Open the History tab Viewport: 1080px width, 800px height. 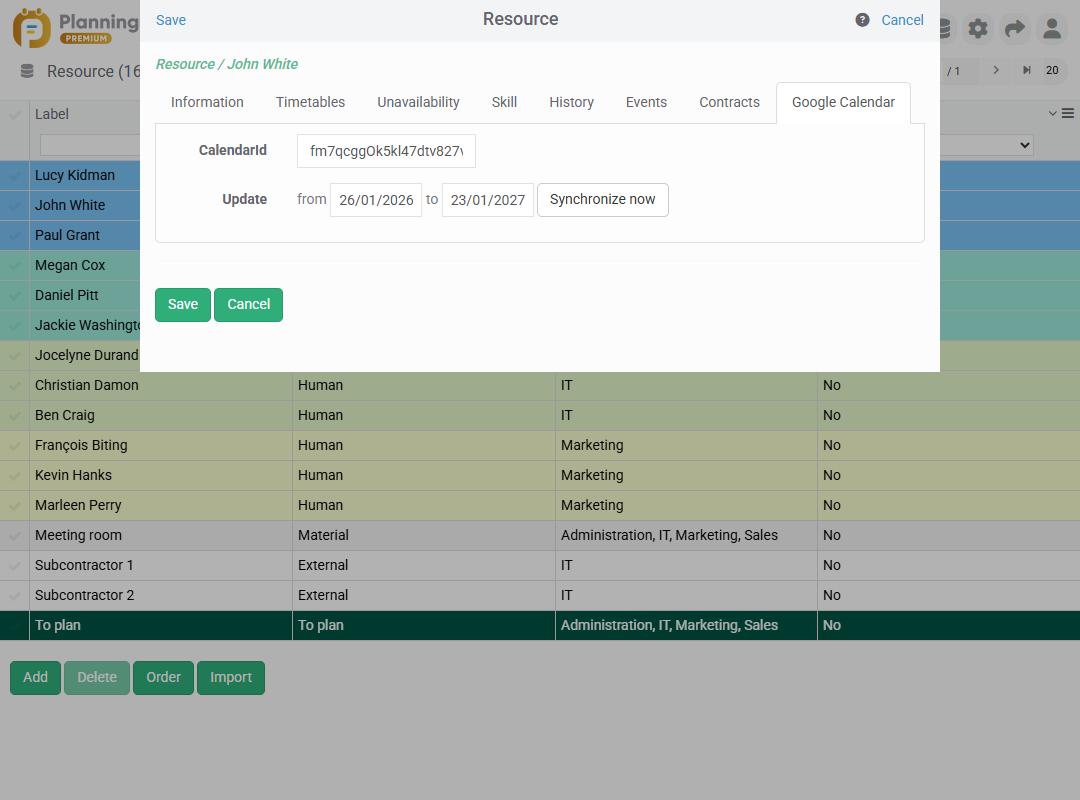(x=571, y=103)
